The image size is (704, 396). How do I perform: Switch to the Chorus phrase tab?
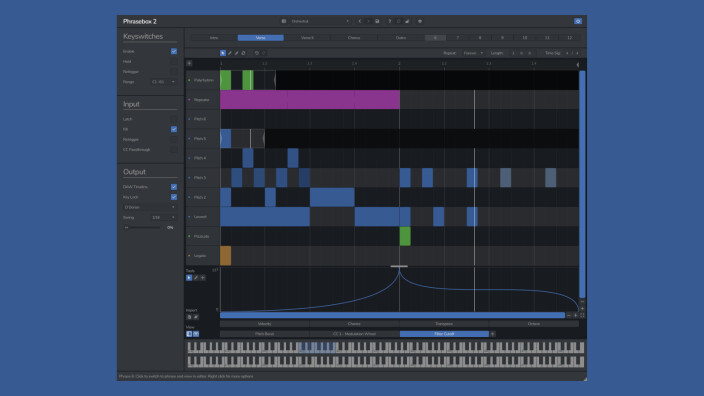pos(354,38)
